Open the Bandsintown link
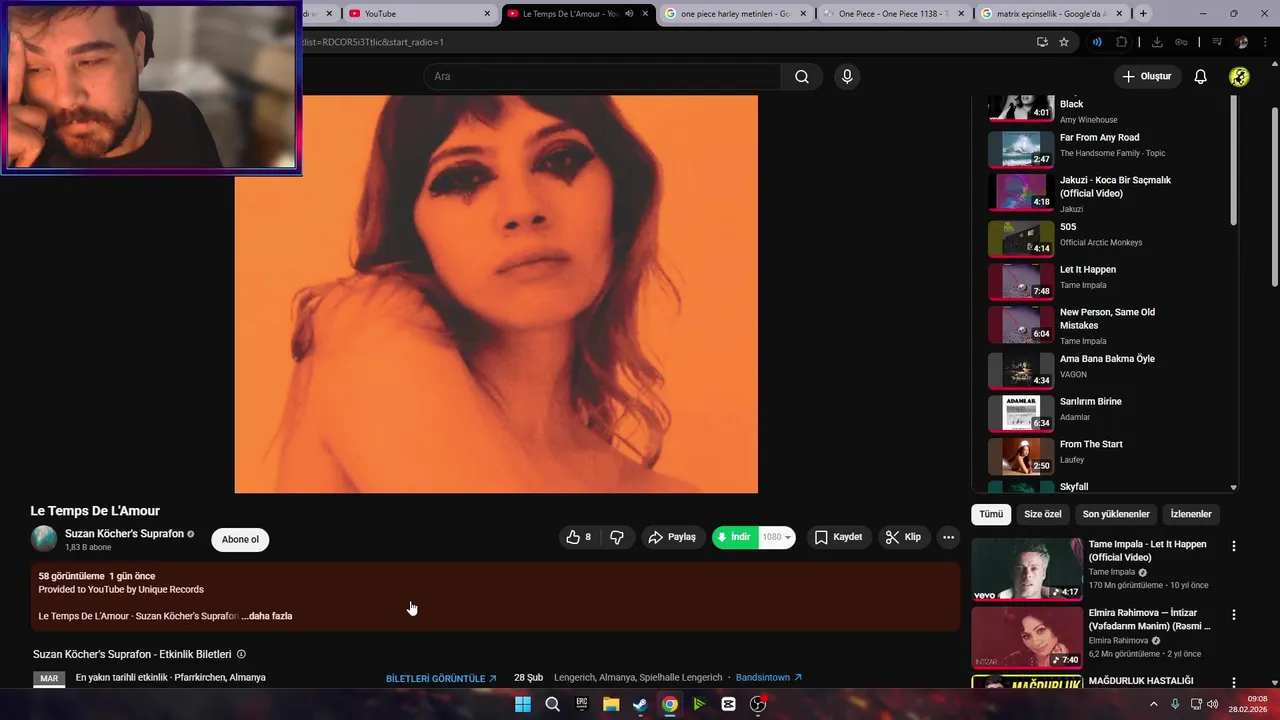The height and width of the screenshot is (720, 1280). point(768,677)
